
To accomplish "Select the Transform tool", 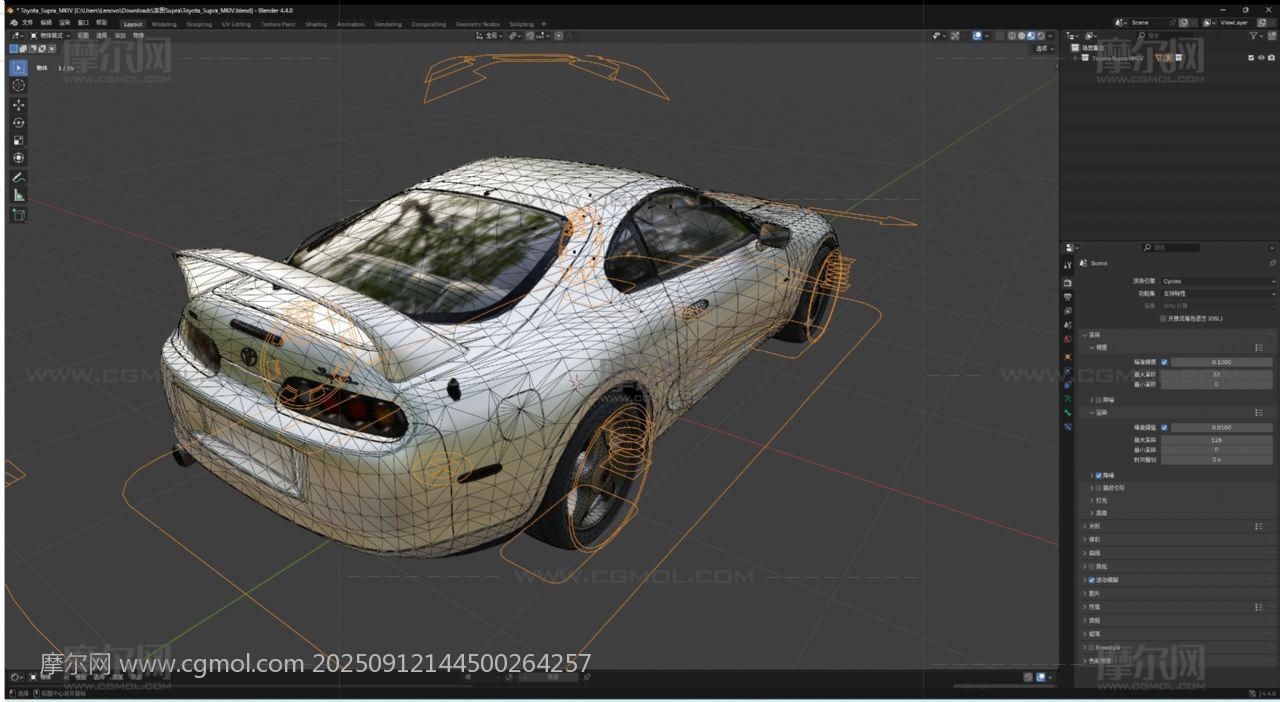I will click(x=18, y=158).
